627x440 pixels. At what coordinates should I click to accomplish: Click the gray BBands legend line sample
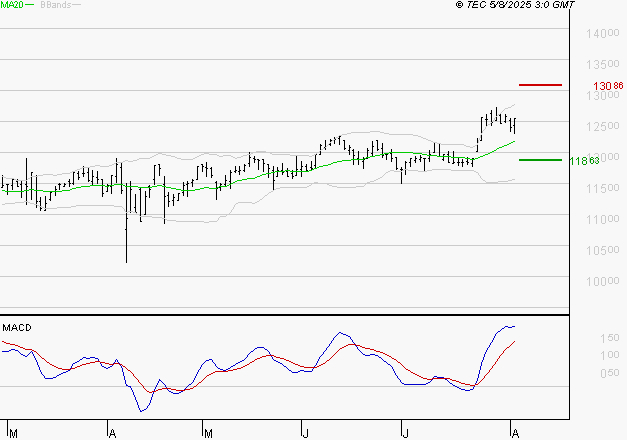point(78,5)
